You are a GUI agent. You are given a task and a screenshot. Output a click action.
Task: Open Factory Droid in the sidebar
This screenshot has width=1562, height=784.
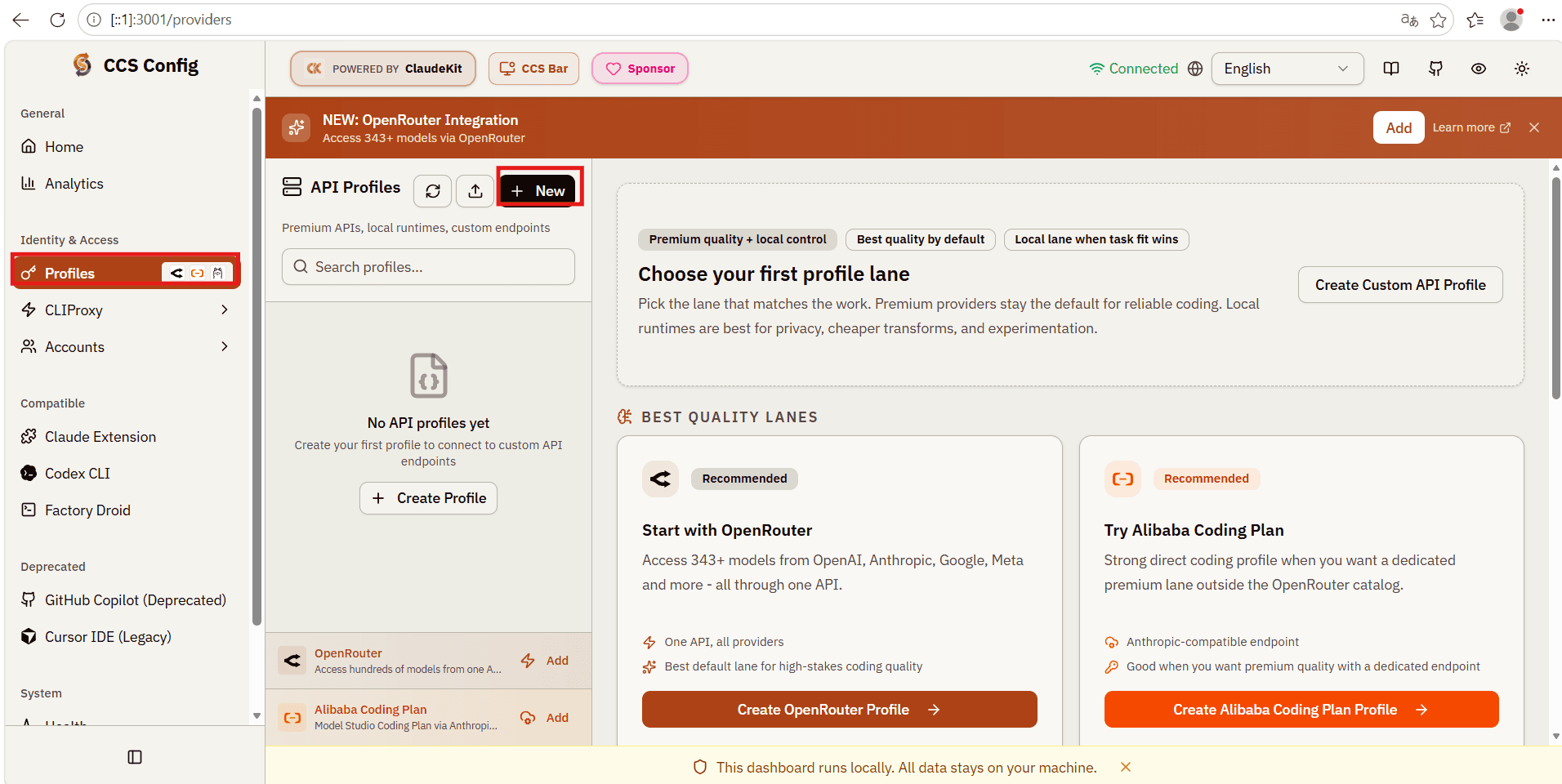pyautogui.click(x=126, y=510)
